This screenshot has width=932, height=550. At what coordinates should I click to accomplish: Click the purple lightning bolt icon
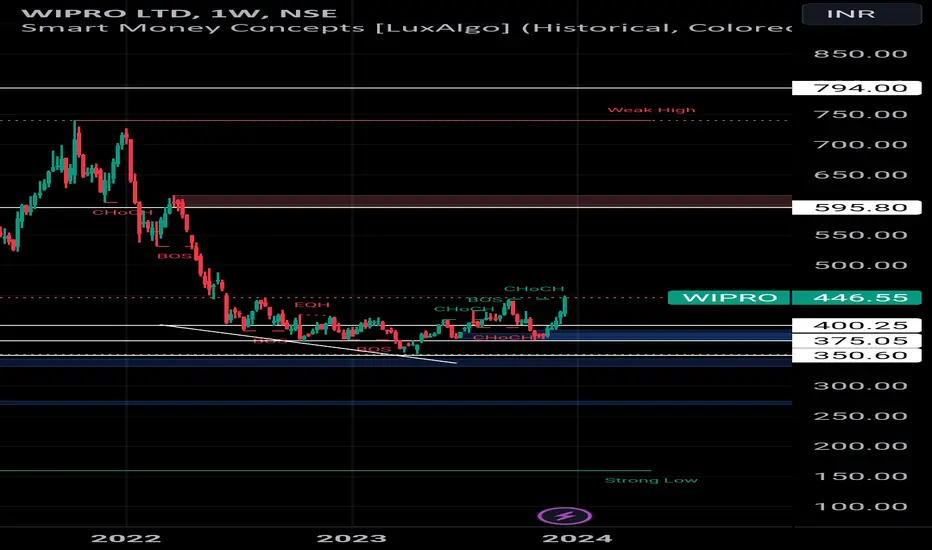tap(564, 516)
